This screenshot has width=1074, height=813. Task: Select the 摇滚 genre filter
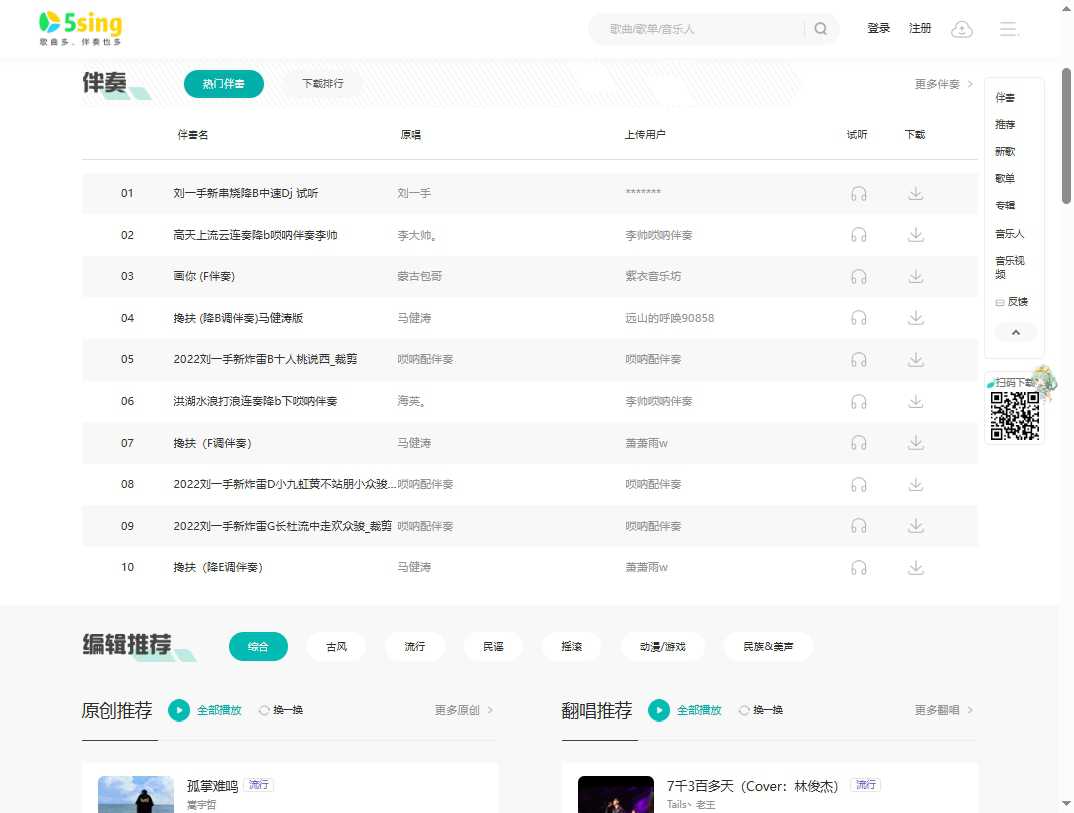pyautogui.click(x=571, y=647)
